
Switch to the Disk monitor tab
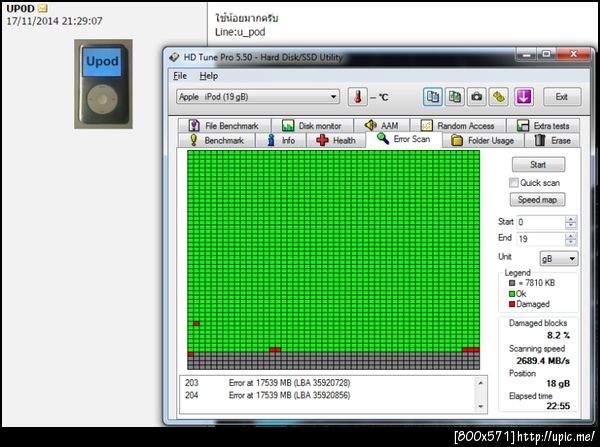click(x=312, y=126)
